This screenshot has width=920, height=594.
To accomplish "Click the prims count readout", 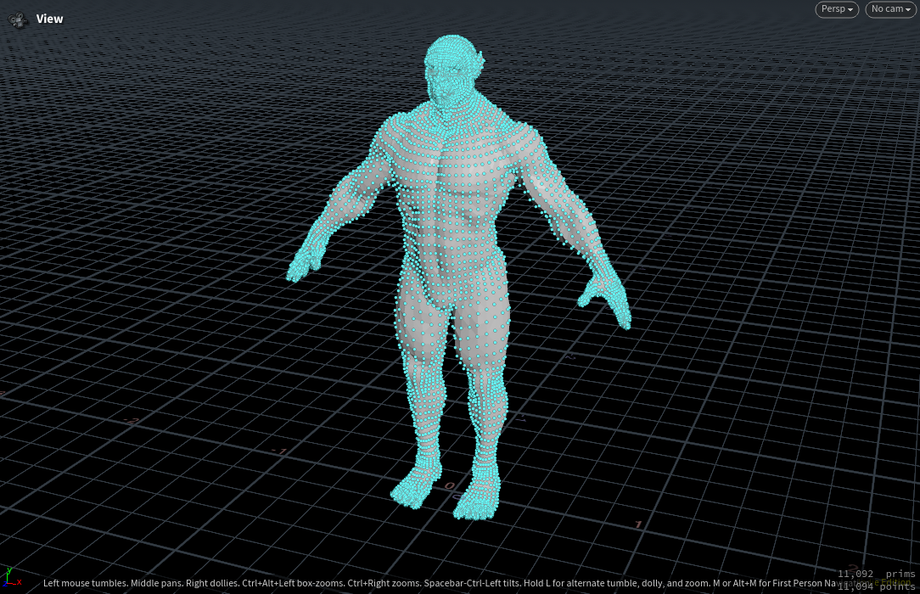I will pos(876,574).
